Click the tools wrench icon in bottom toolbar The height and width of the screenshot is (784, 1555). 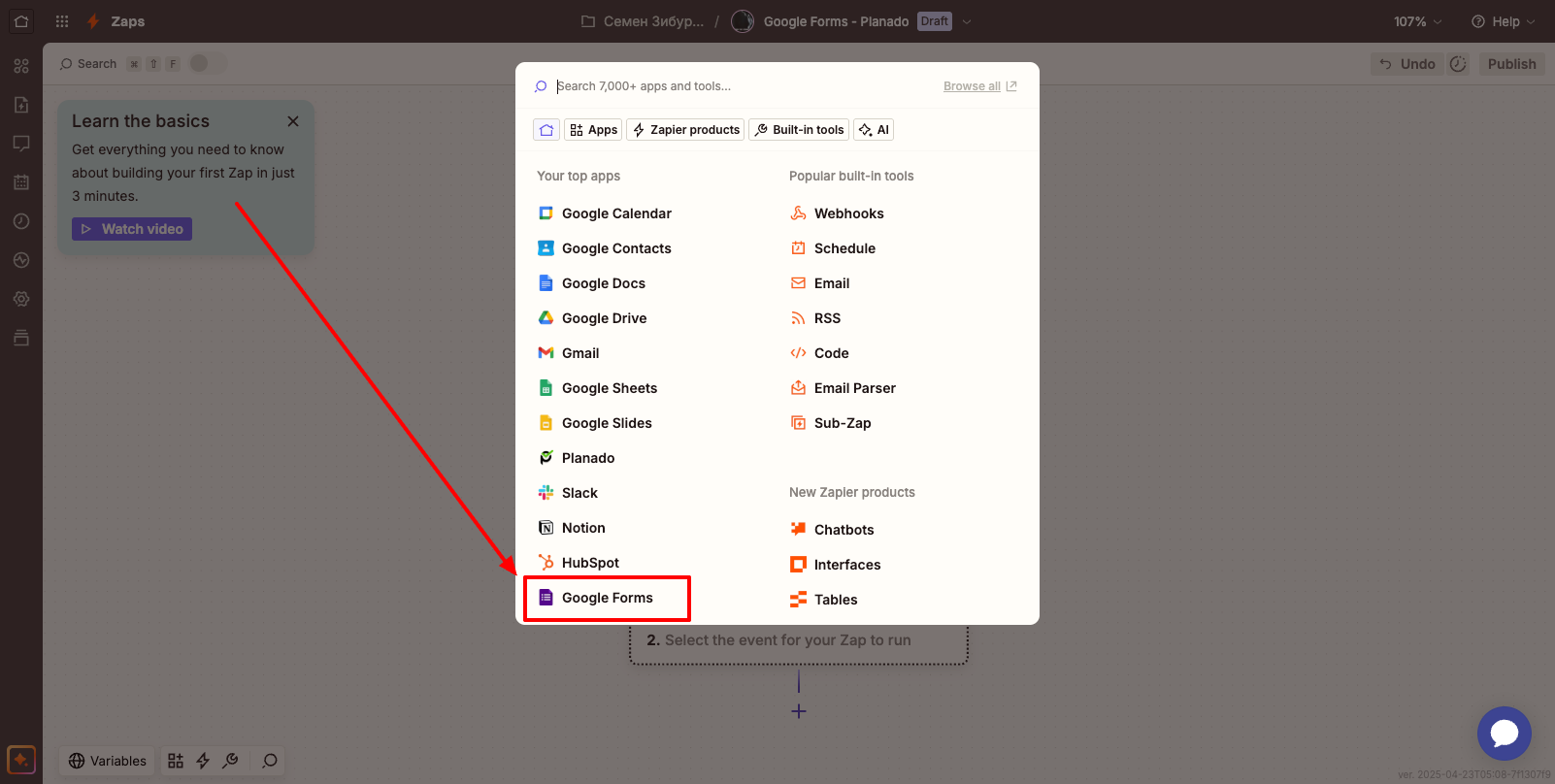tap(230, 761)
